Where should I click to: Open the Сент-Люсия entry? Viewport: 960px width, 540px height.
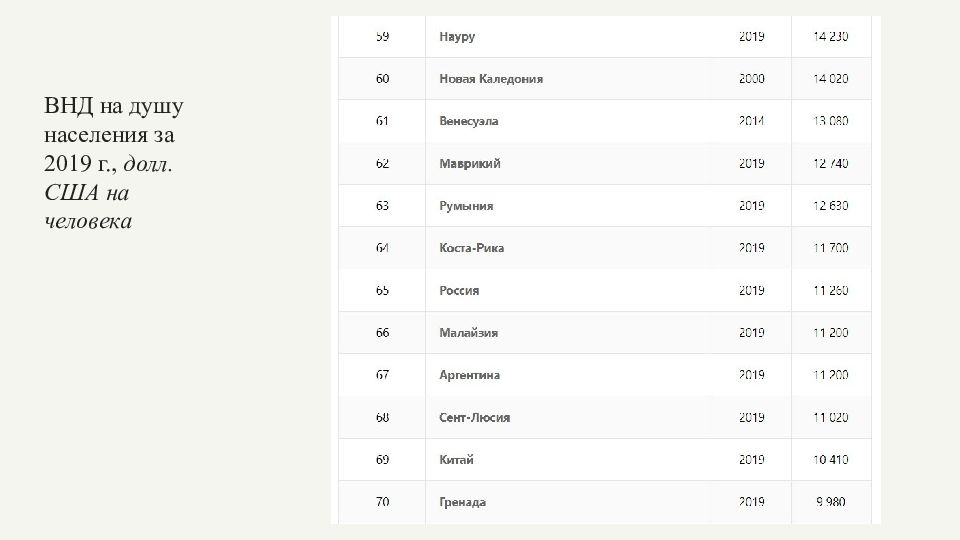(x=474, y=418)
